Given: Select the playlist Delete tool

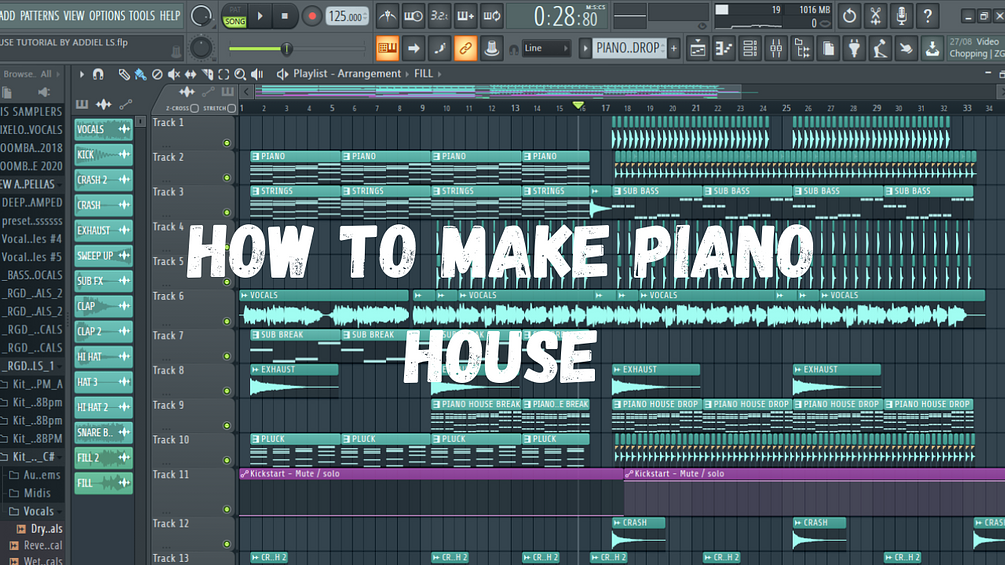Looking at the screenshot, I should pyautogui.click(x=157, y=74).
